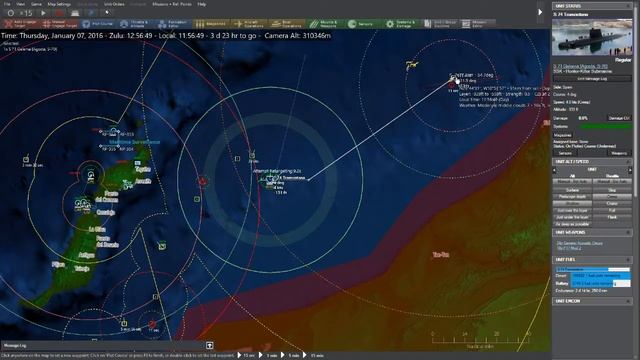Screen dimensions: 640x360
Task: Set throttle to Stop
Action: [612, 190]
